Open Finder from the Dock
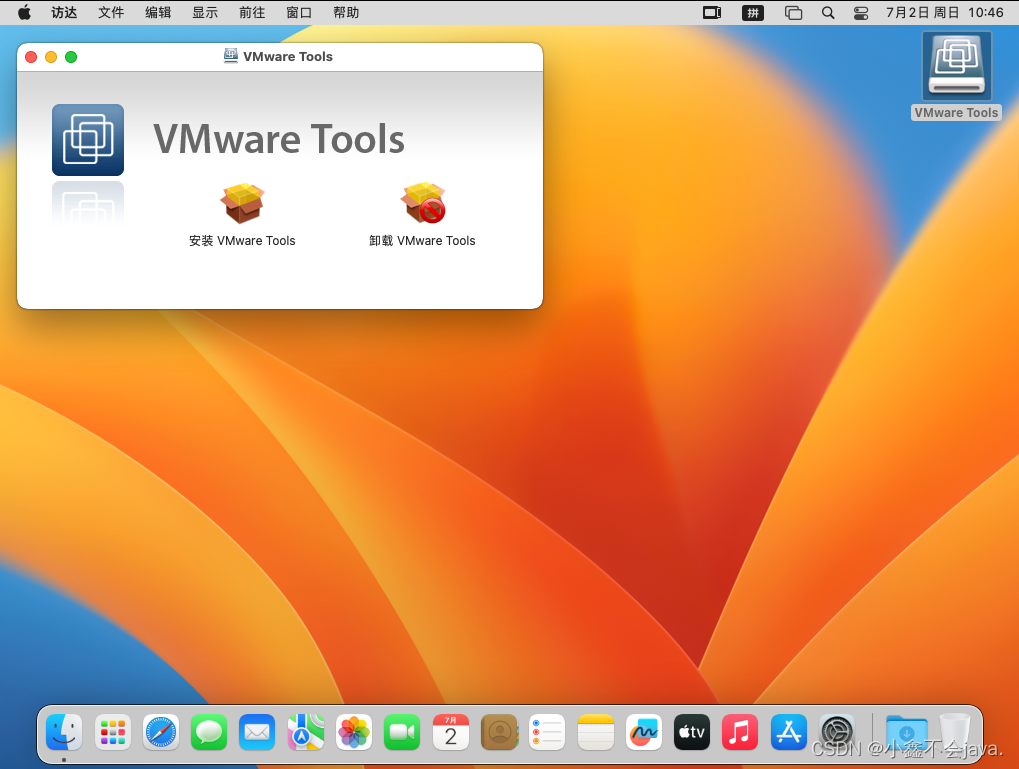Viewport: 1019px width, 769px height. click(x=65, y=733)
